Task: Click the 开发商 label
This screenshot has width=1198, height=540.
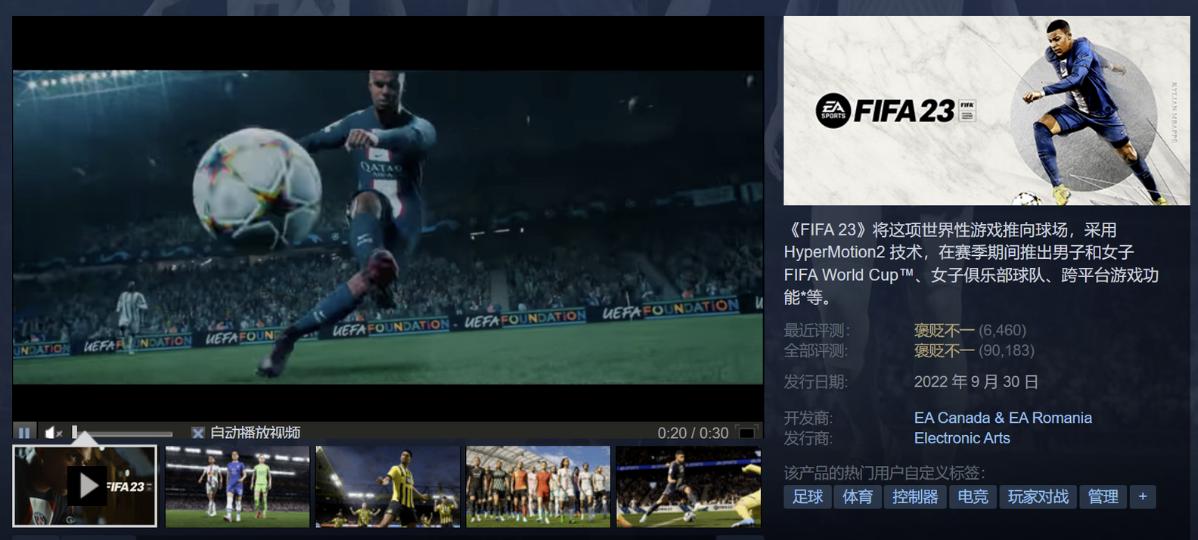Action: point(808,418)
